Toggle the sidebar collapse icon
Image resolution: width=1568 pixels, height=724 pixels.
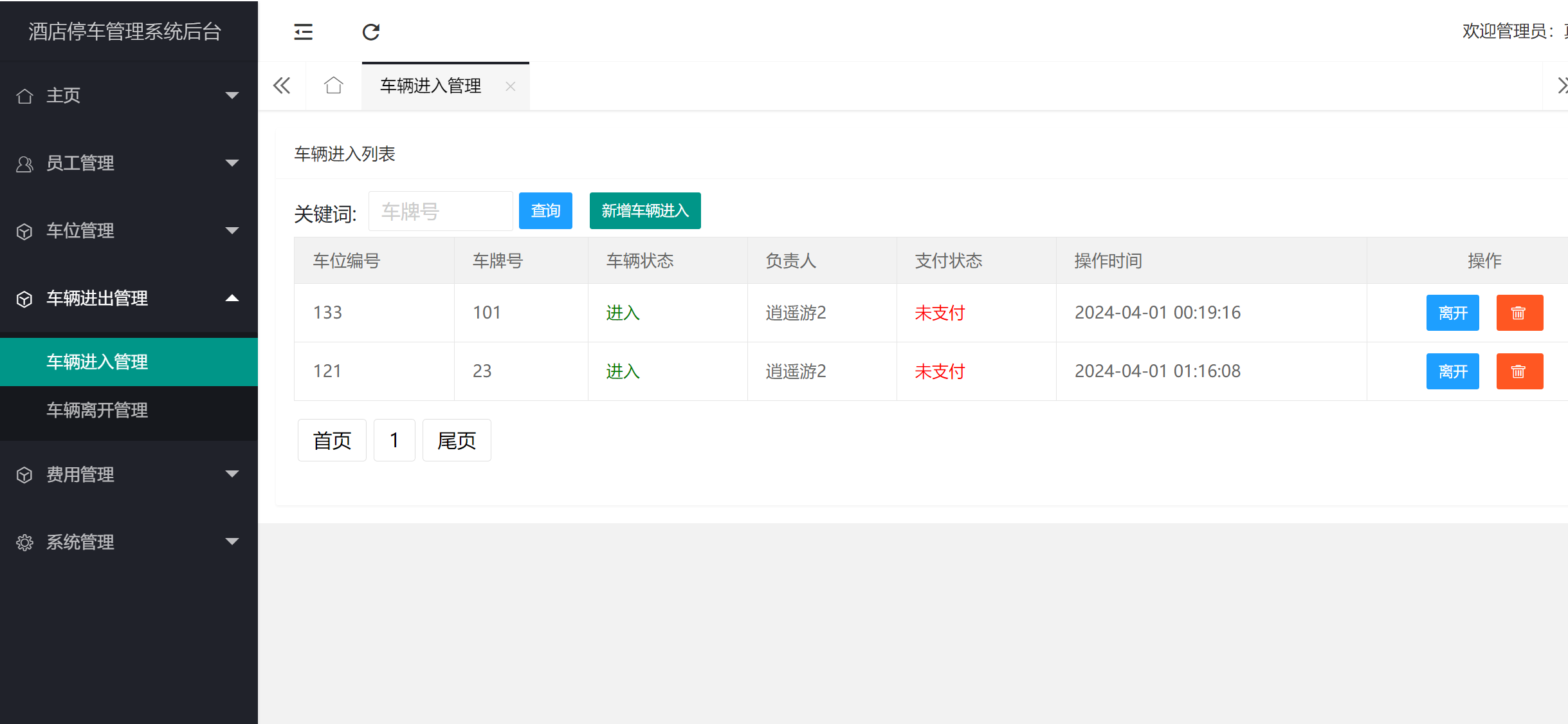pyautogui.click(x=303, y=32)
